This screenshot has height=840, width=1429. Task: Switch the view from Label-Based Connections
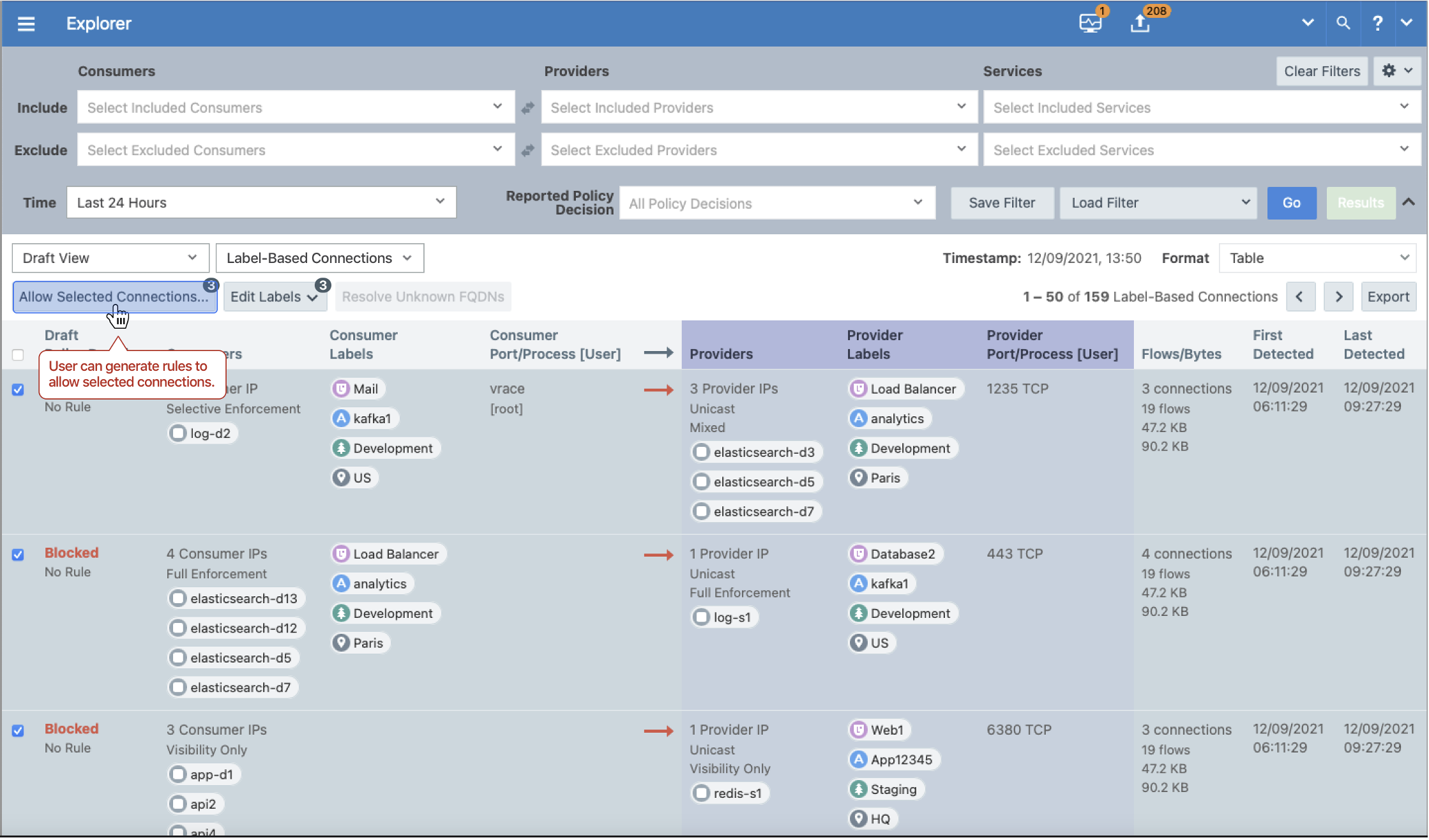[319, 258]
